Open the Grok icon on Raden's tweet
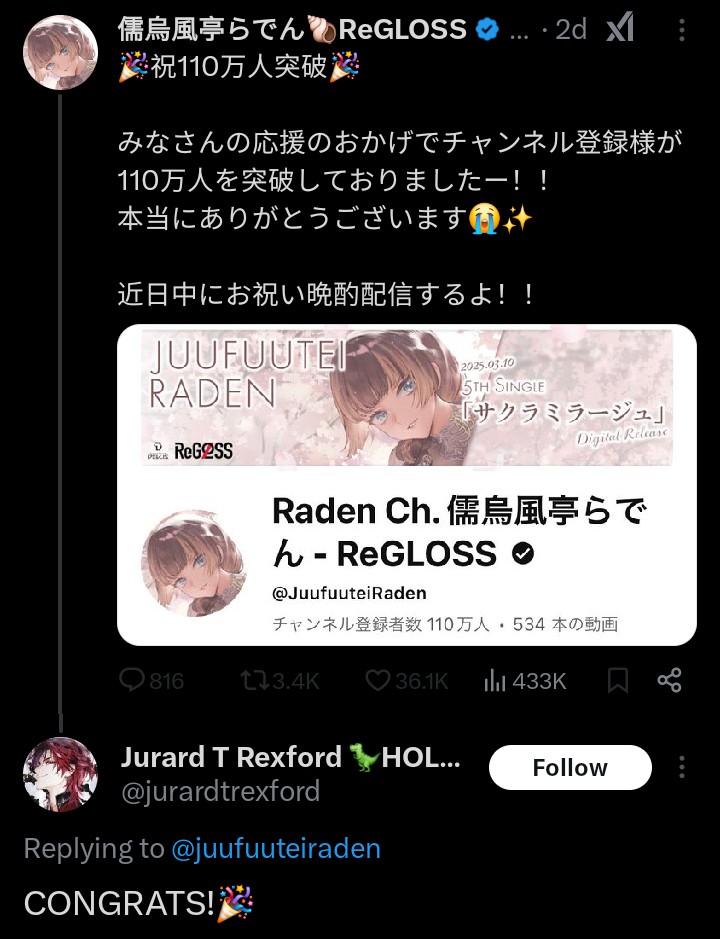Screen dimensions: 720x939 pos(619,28)
